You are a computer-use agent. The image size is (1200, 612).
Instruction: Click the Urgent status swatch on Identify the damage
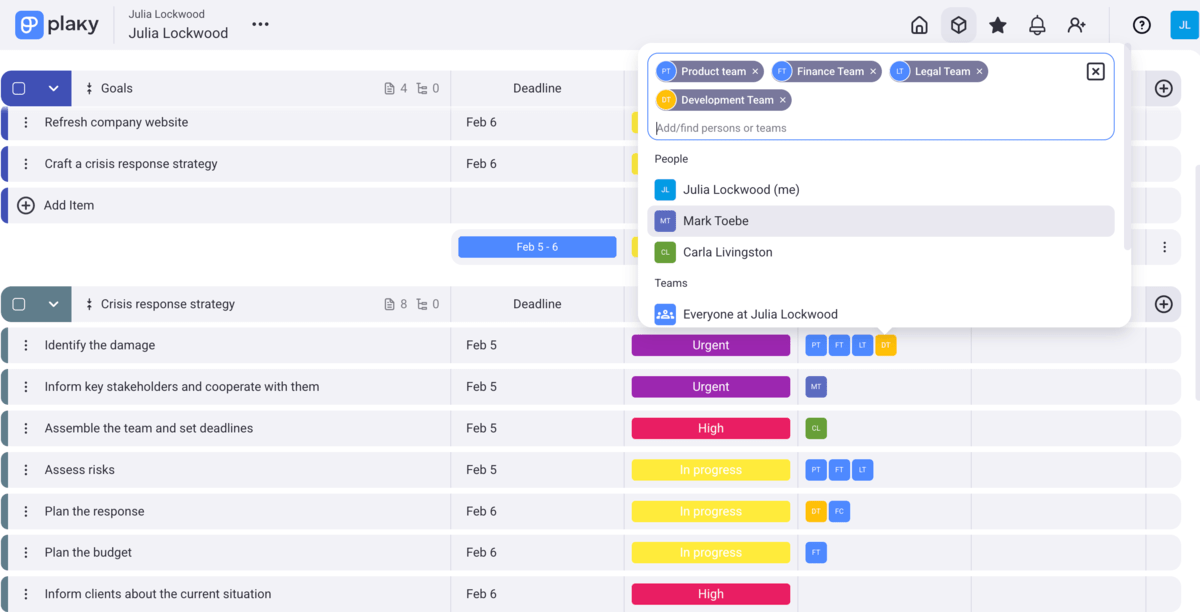click(710, 344)
